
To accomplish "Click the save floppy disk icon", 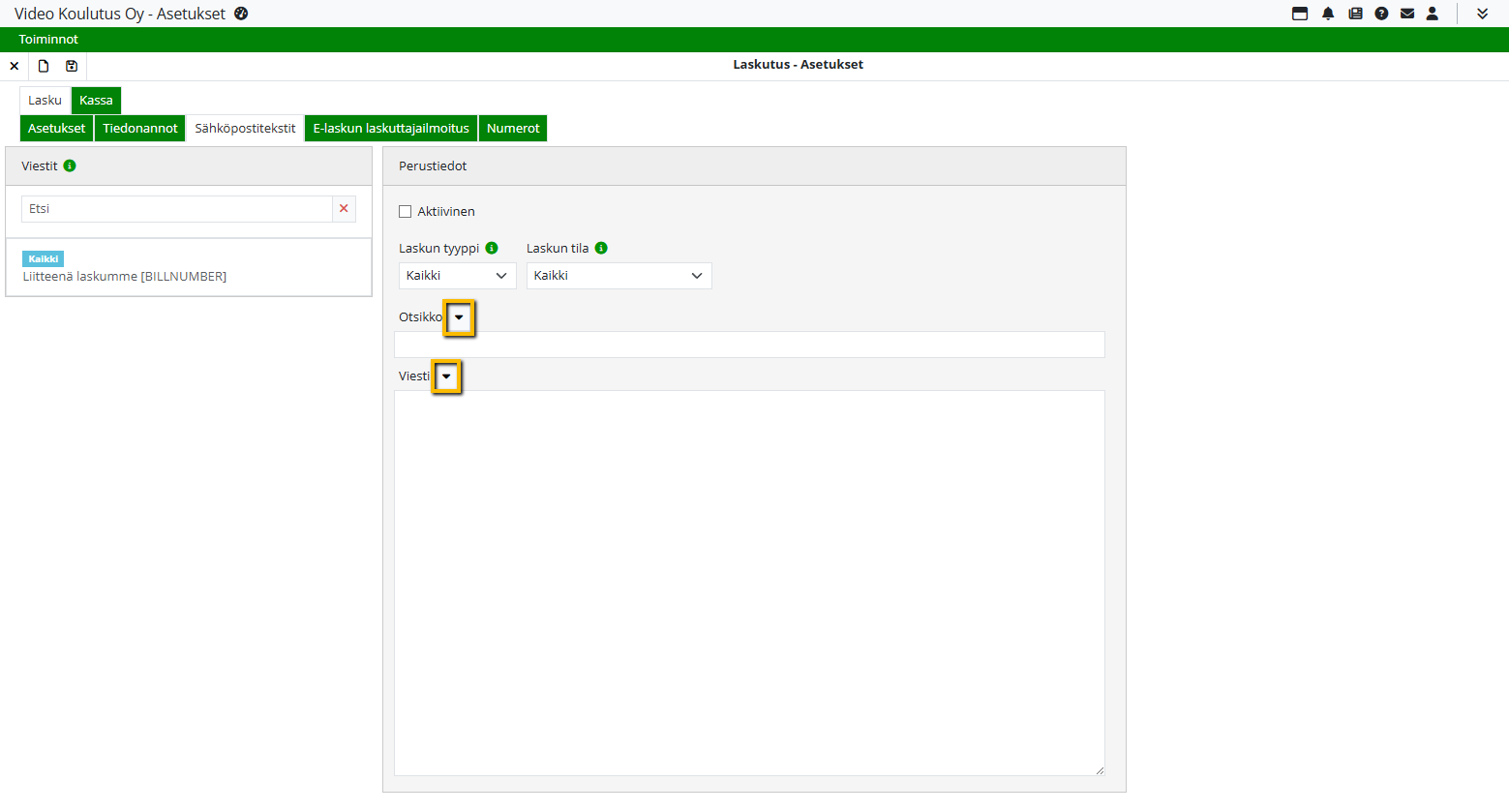I will (x=72, y=66).
